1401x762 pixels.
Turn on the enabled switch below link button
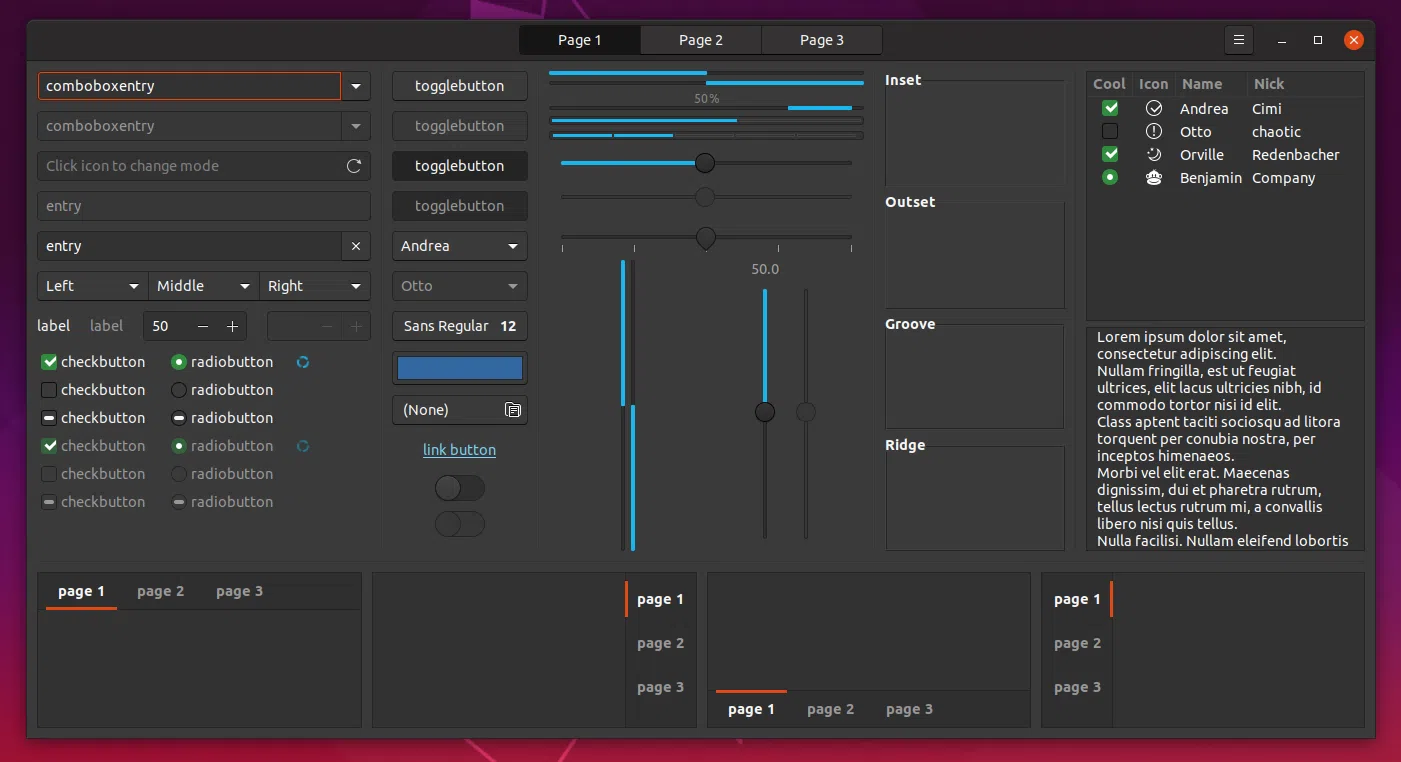point(460,488)
